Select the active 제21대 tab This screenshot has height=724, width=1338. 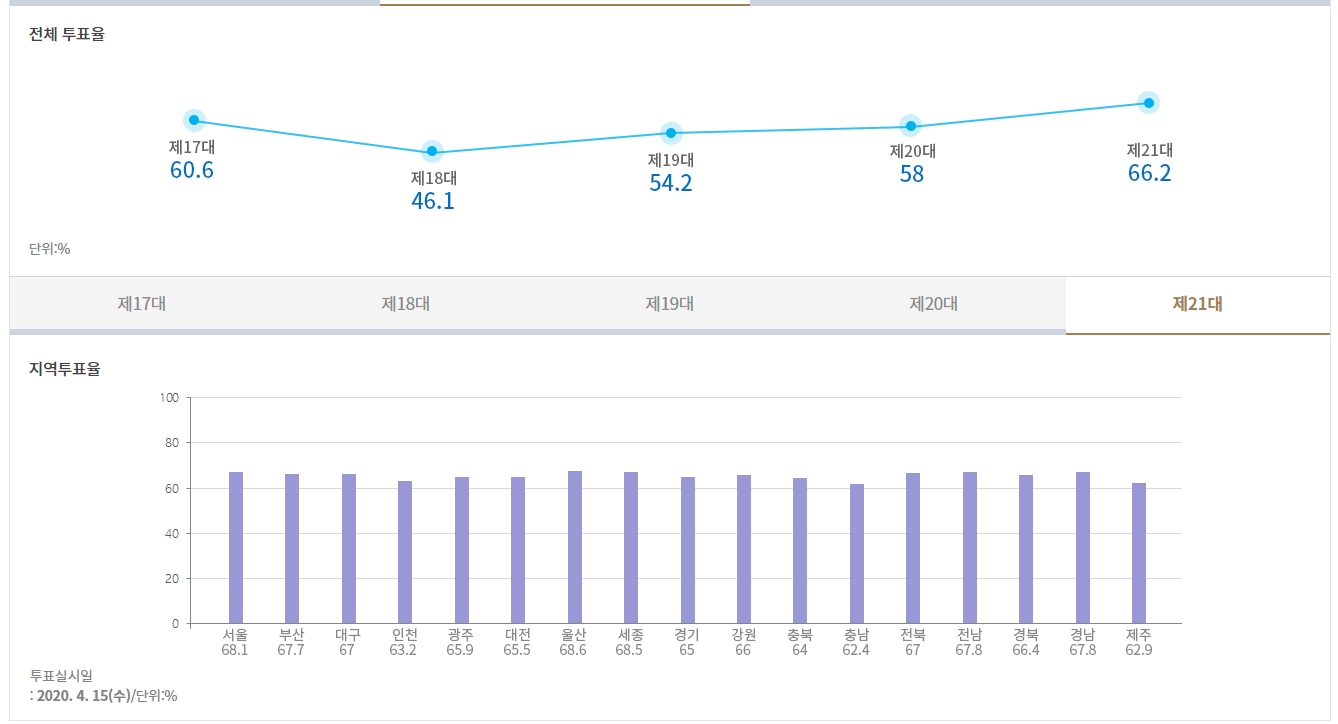(1197, 304)
